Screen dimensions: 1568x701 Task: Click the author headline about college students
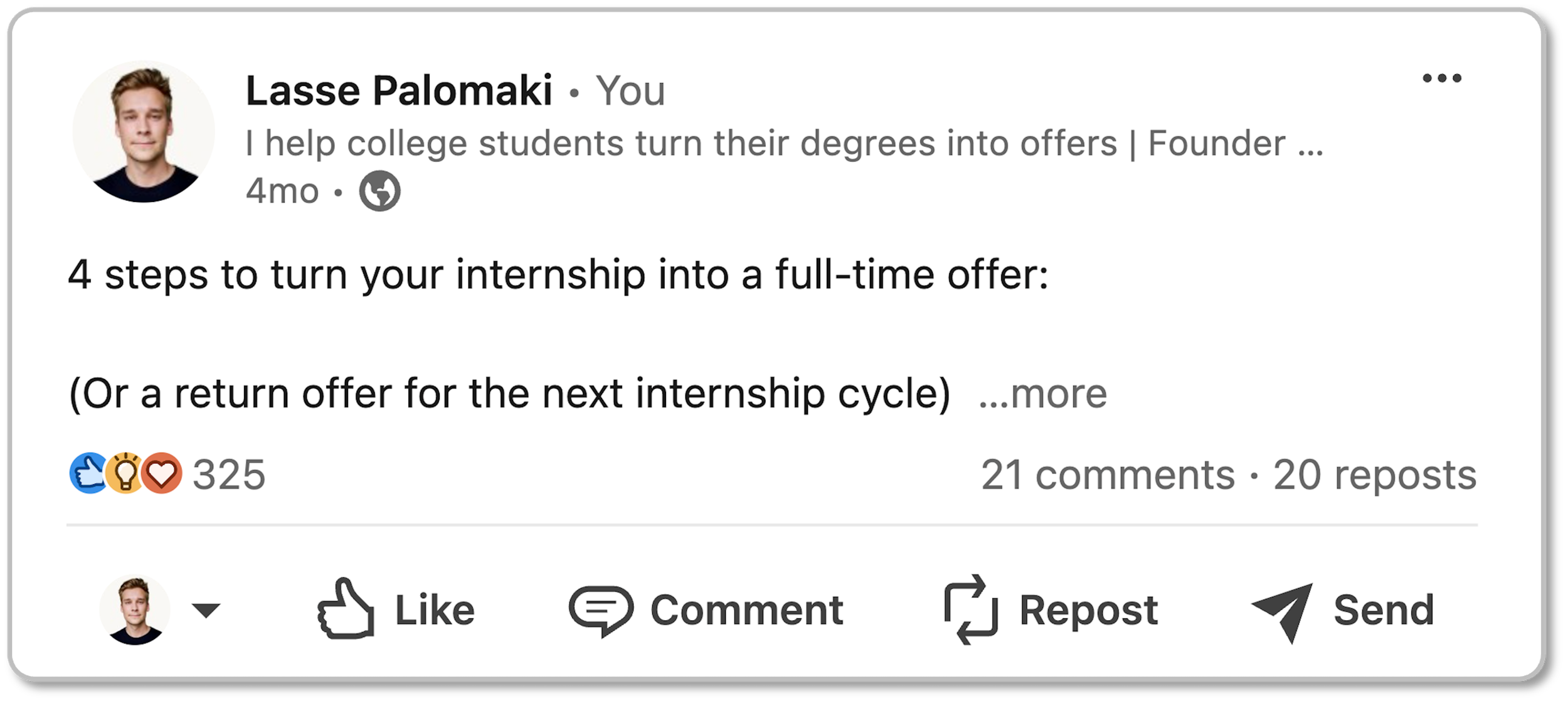tap(784, 144)
